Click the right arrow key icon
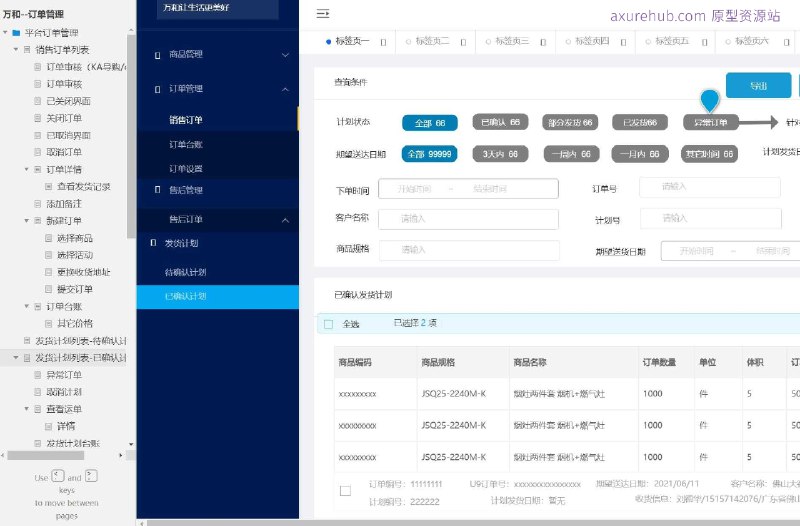800x526 pixels. click(x=91, y=476)
